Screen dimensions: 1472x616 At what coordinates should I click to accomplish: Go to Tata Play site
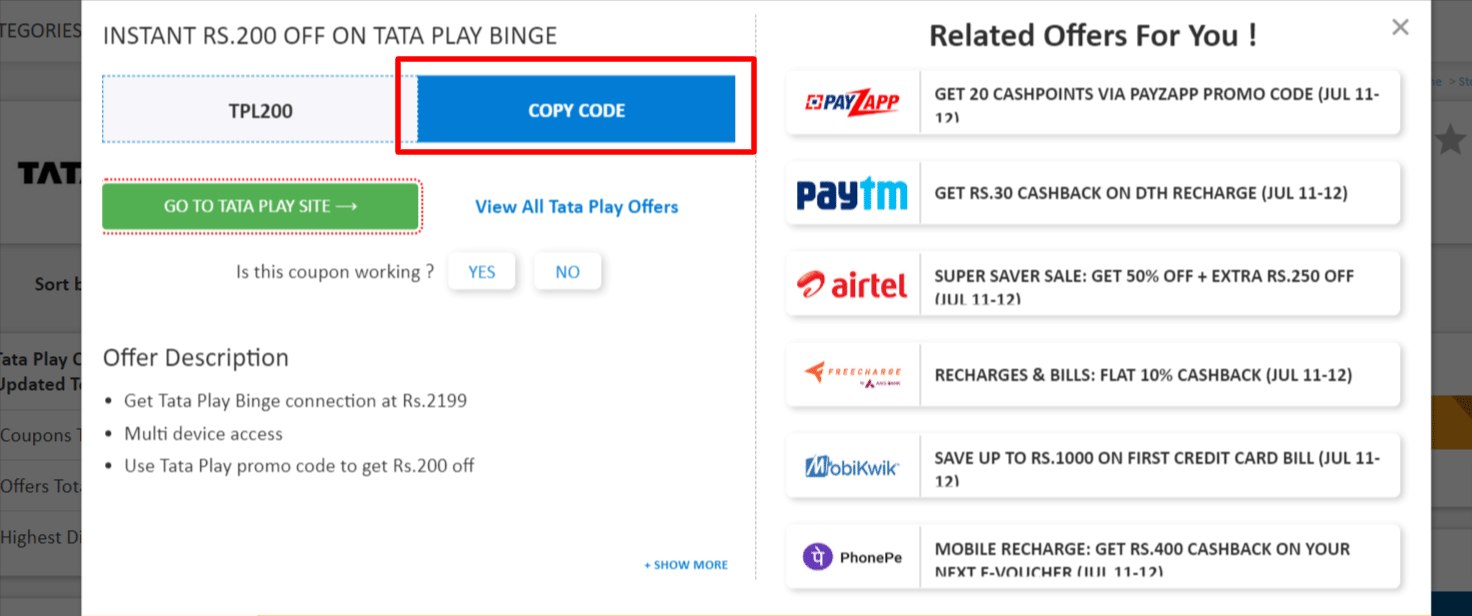click(x=260, y=206)
